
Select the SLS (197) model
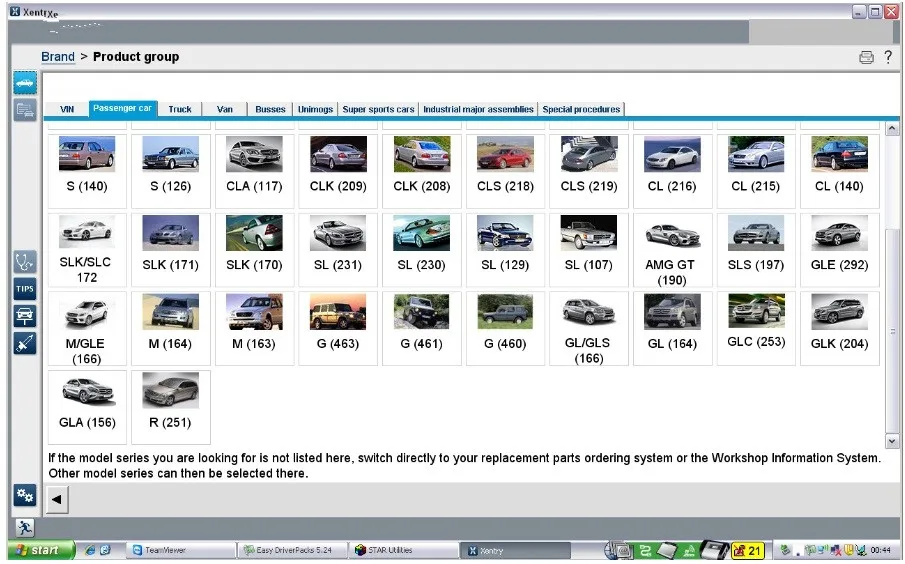756,250
